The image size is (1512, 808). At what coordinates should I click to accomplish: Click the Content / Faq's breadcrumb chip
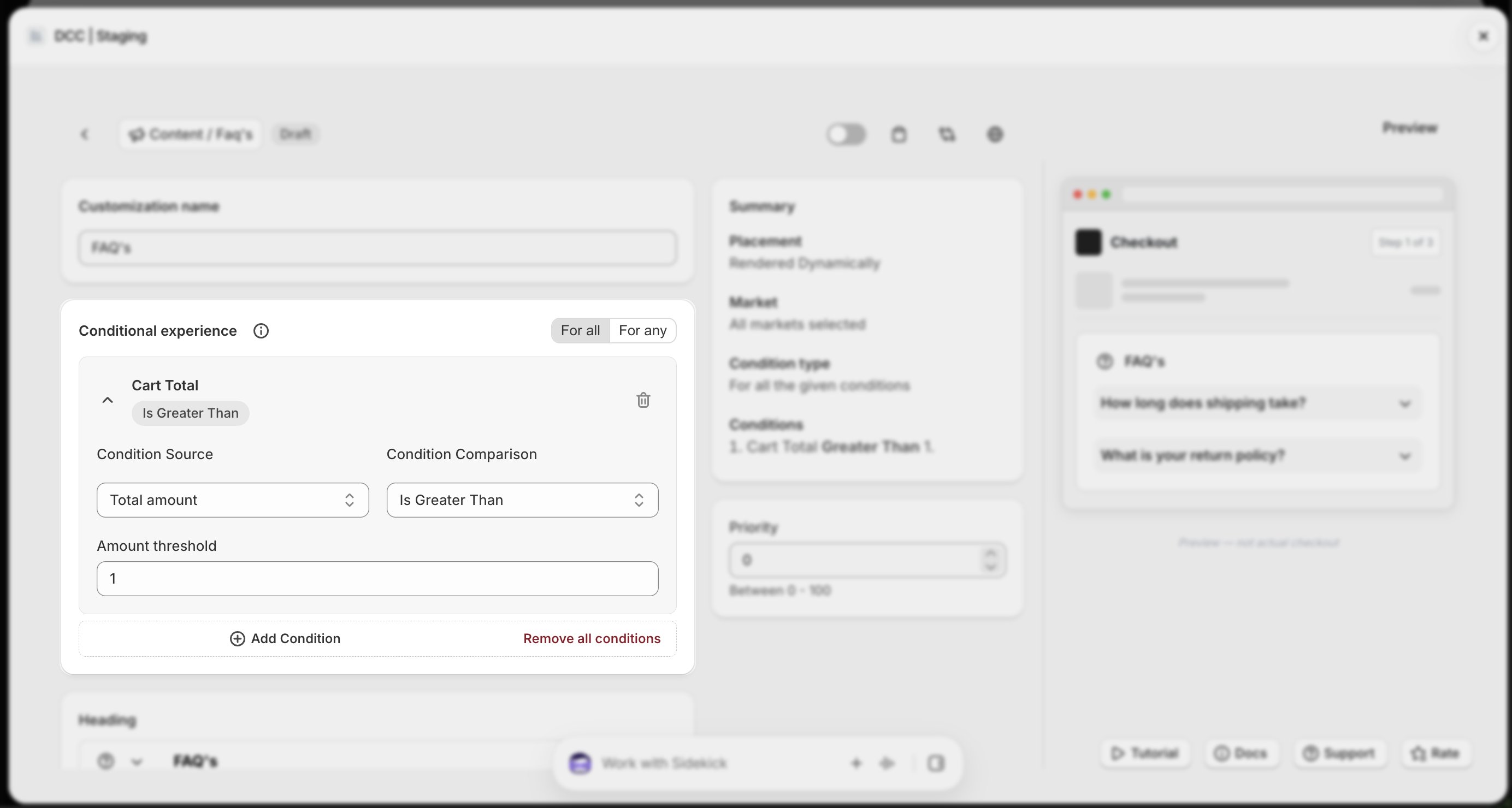(x=191, y=134)
